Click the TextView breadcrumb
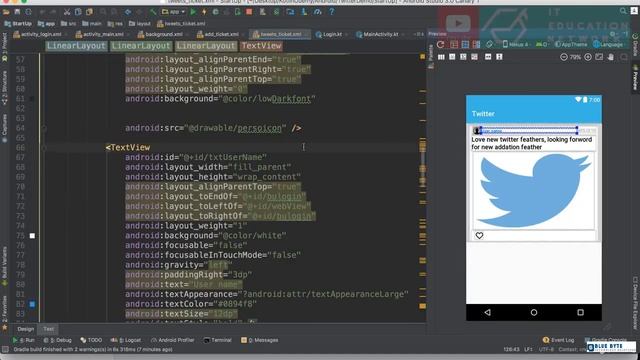 pos(261,46)
